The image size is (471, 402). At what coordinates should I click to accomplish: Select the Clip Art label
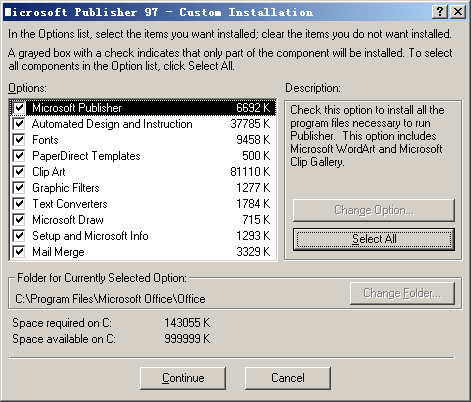pyautogui.click(x=49, y=172)
